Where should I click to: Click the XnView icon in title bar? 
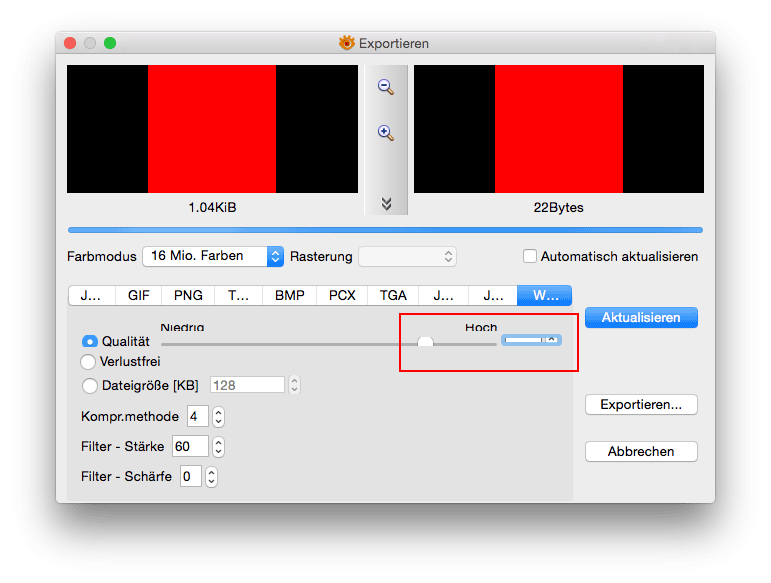click(x=347, y=43)
